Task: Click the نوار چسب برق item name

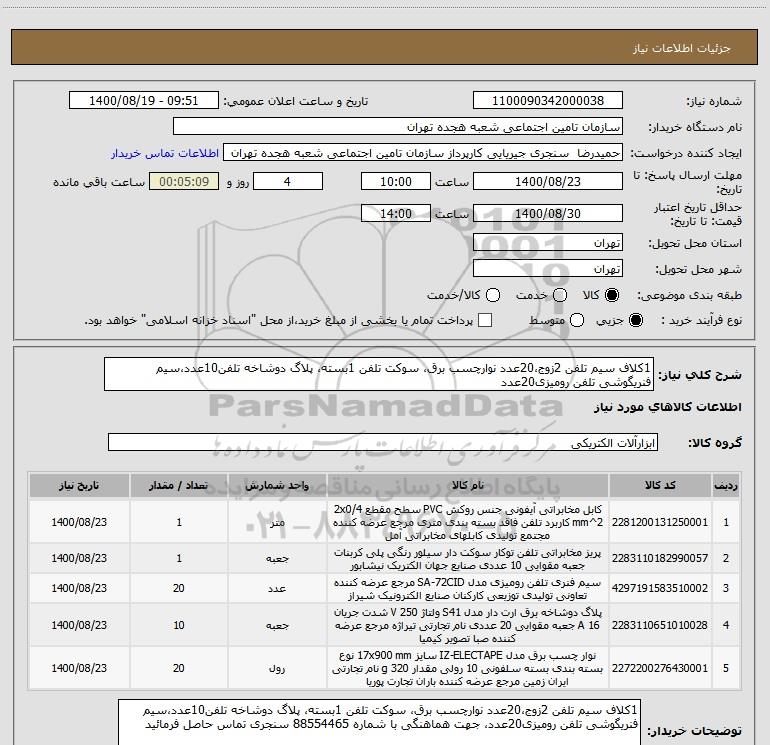Action: pos(468,668)
